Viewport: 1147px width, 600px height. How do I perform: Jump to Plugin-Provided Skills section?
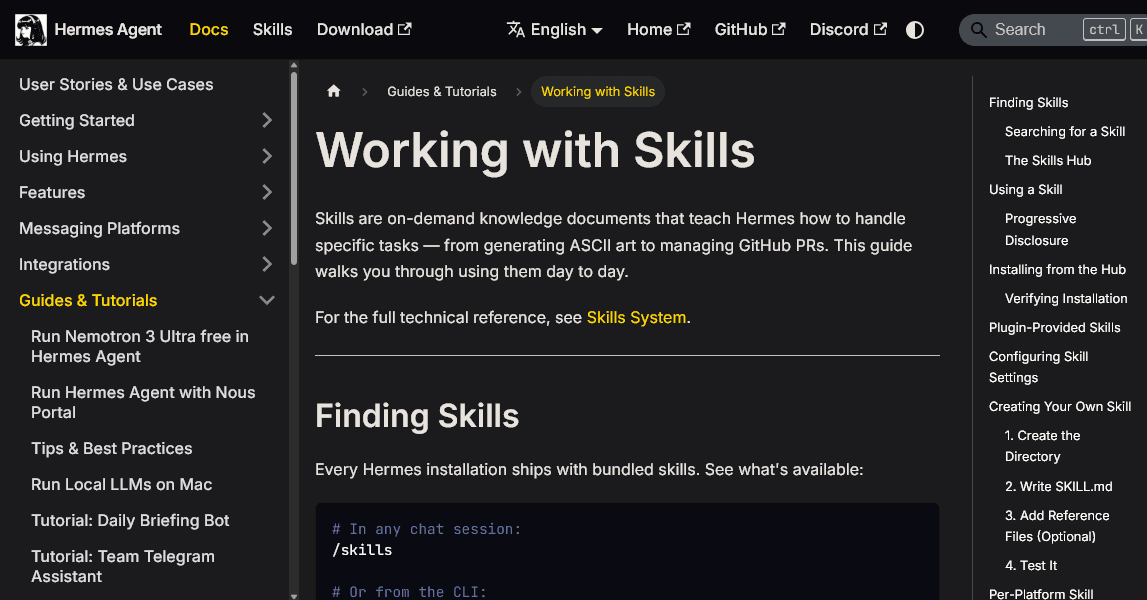1055,328
